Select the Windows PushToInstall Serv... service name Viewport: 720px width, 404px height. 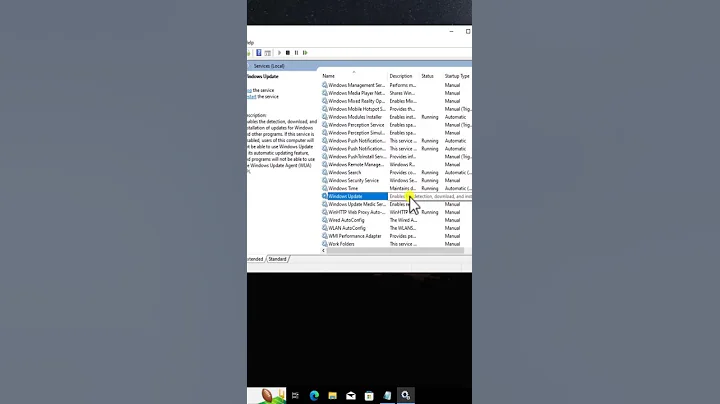[x=357, y=157]
